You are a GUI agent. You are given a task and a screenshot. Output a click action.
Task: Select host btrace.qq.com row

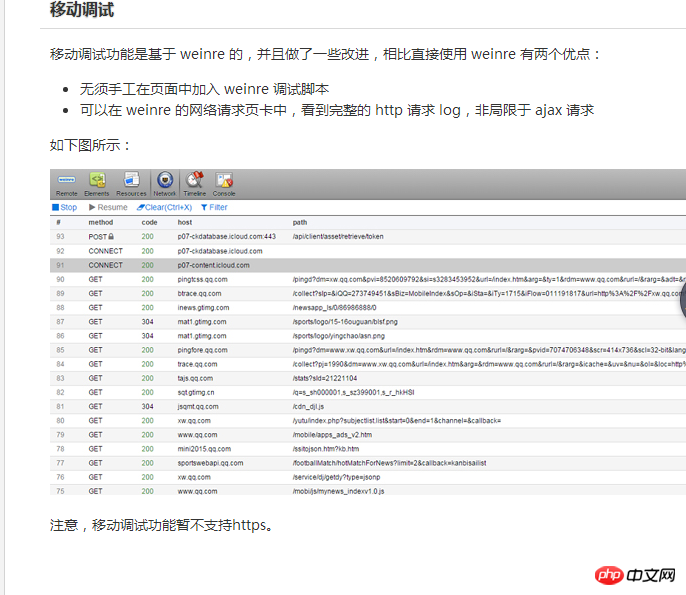coord(368,294)
